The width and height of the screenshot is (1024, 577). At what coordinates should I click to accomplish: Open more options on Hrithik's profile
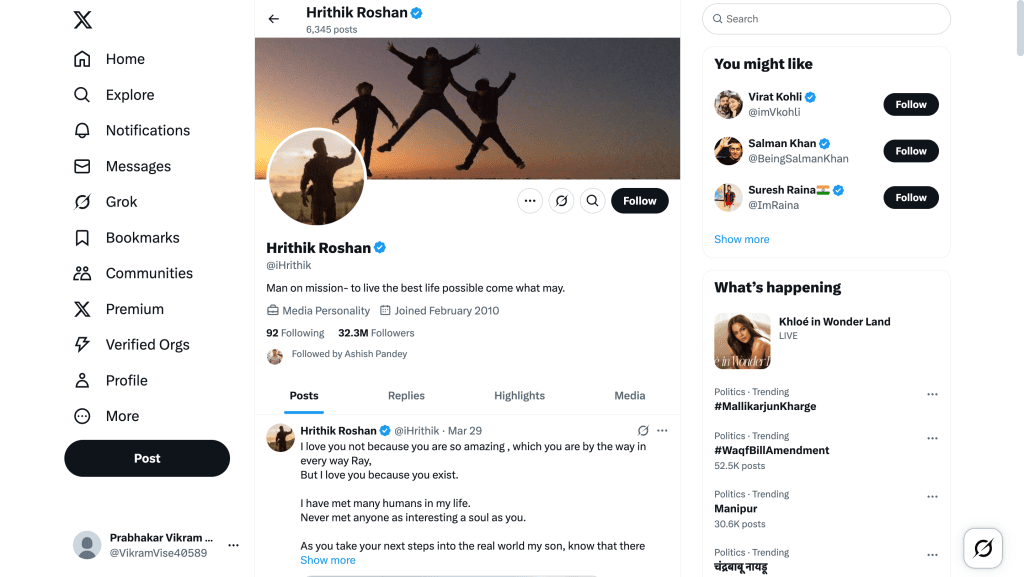click(530, 201)
